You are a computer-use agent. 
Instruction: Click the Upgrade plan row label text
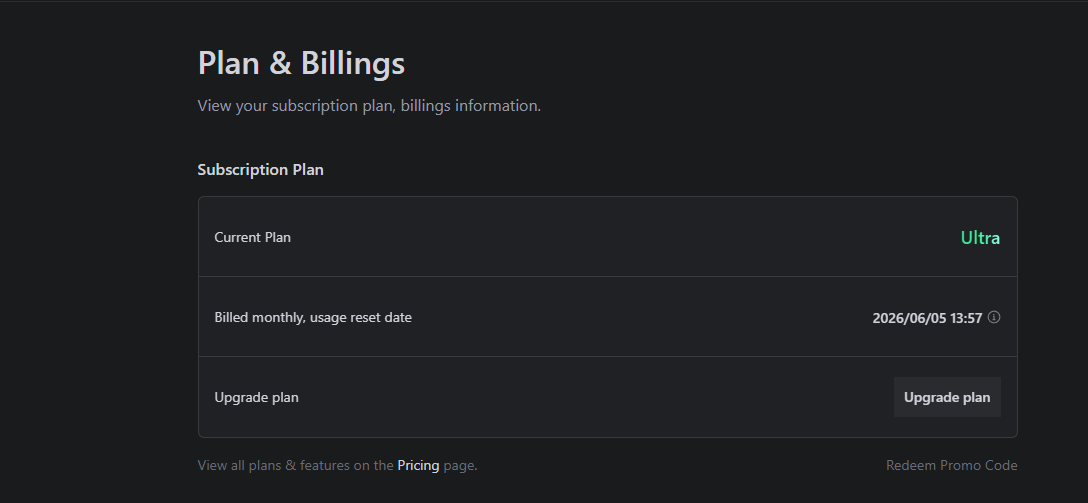point(256,398)
